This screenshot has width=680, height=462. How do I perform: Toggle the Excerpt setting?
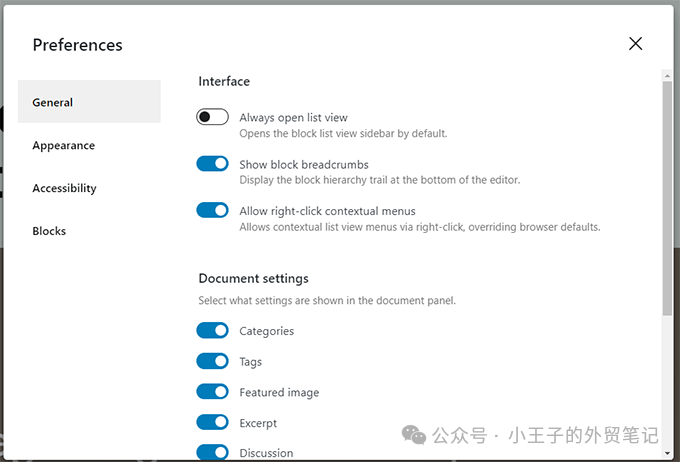click(212, 422)
